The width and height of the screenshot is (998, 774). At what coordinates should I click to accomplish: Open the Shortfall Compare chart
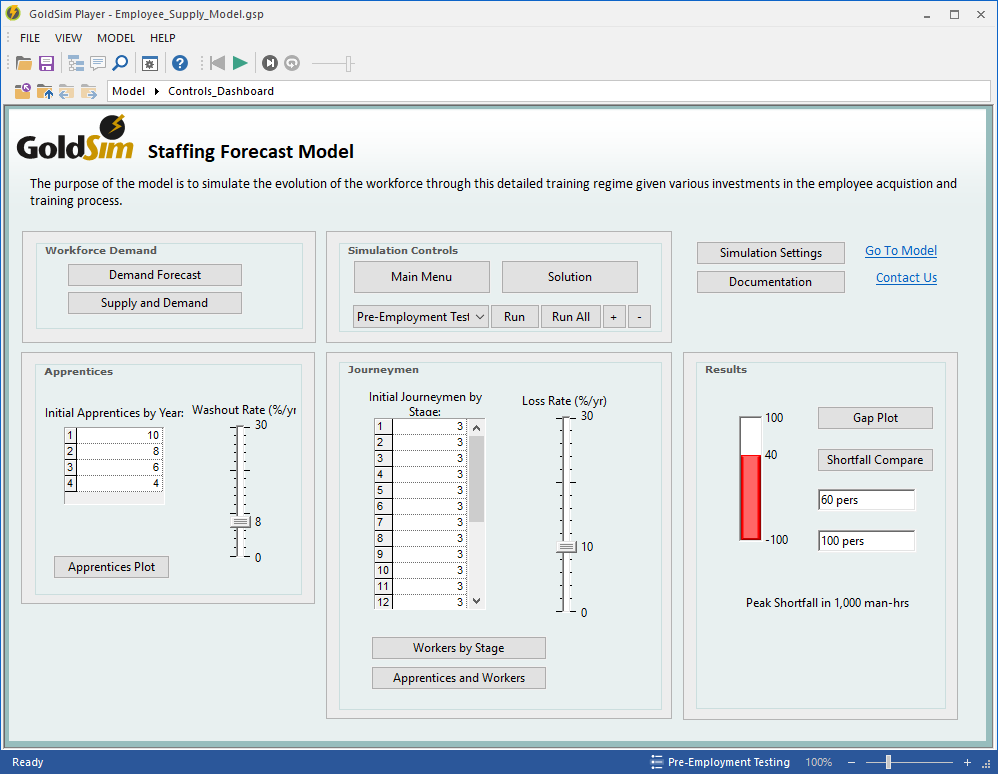click(875, 460)
